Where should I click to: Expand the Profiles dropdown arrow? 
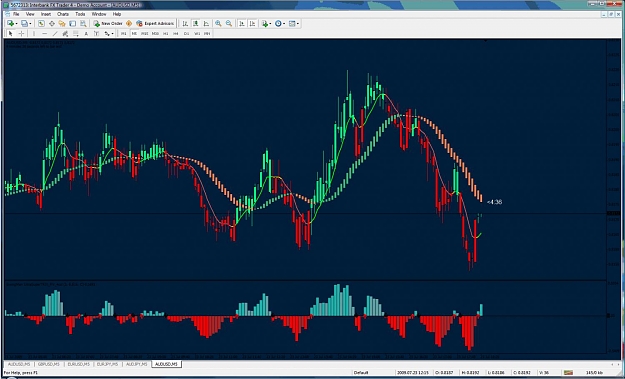pos(30,24)
